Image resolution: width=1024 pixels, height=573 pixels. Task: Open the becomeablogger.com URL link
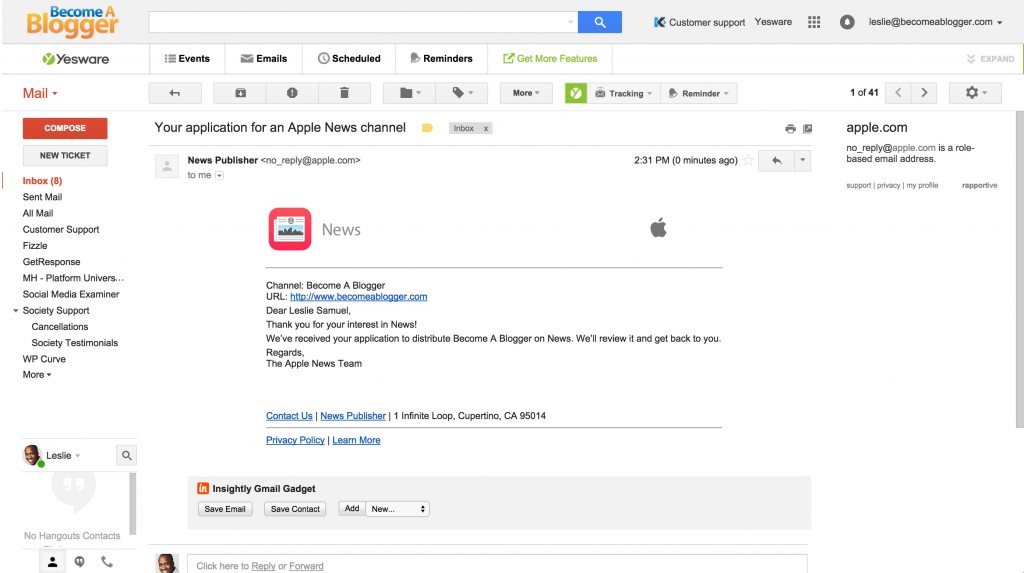(x=359, y=297)
